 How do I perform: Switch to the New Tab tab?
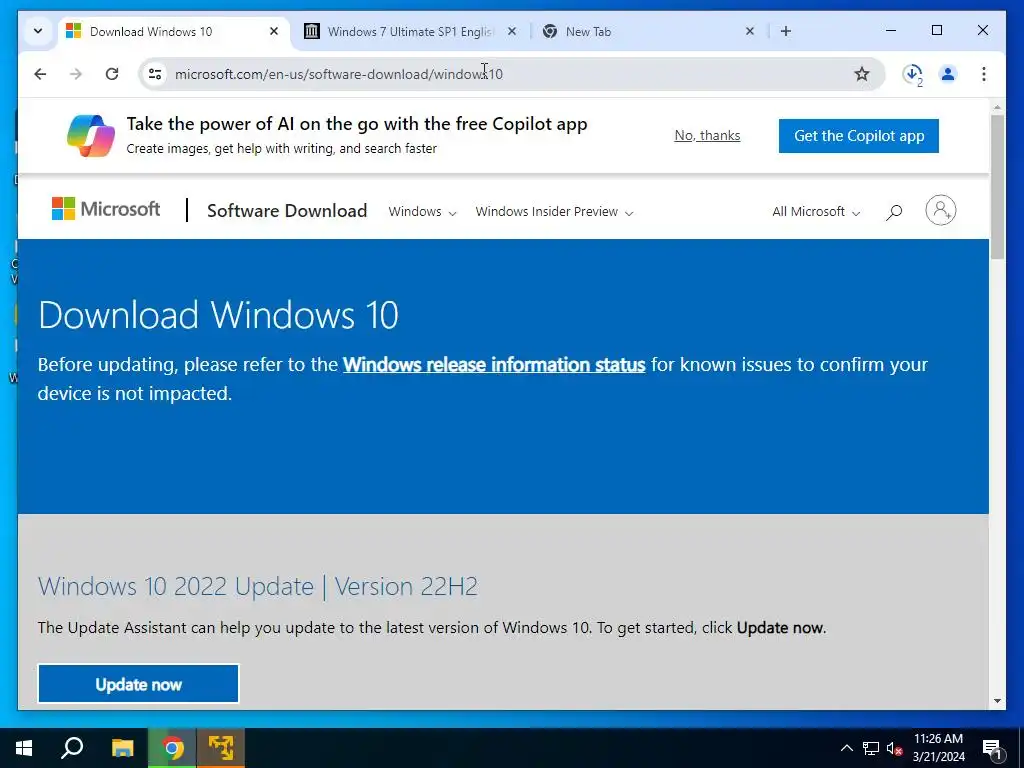[x=650, y=31]
